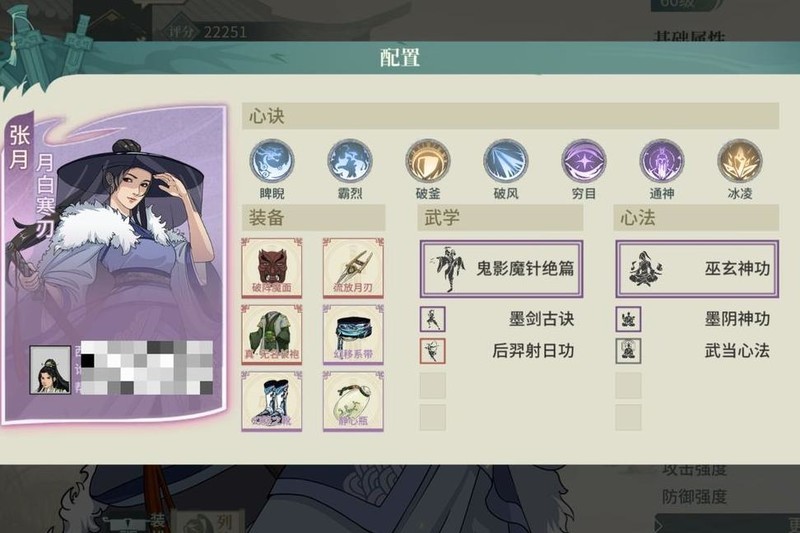Image resolution: width=800 pixels, height=533 pixels.
Task: Open the boots equipment slot
Action: pos(271,401)
